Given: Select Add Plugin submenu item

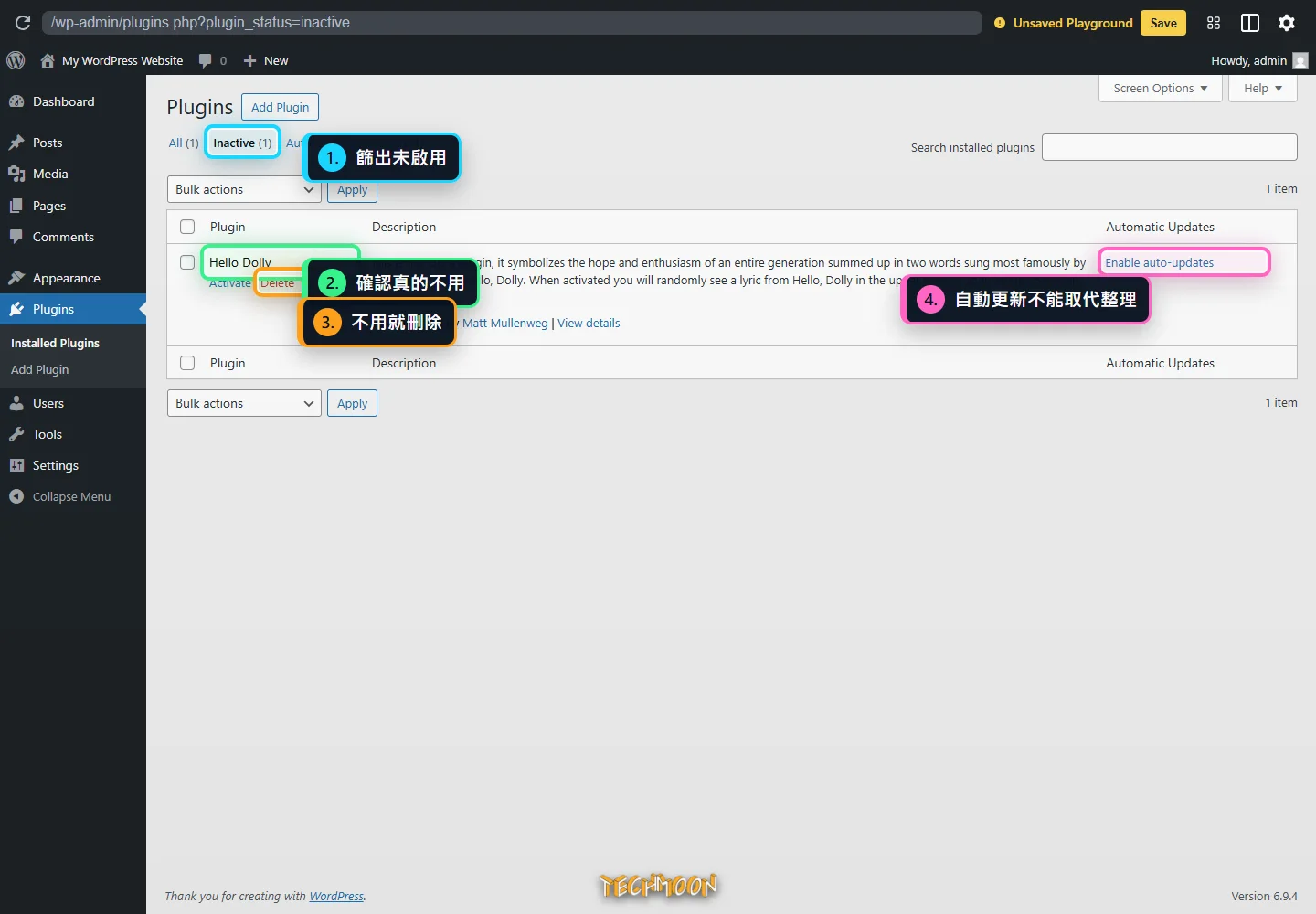Looking at the screenshot, I should click(39, 369).
